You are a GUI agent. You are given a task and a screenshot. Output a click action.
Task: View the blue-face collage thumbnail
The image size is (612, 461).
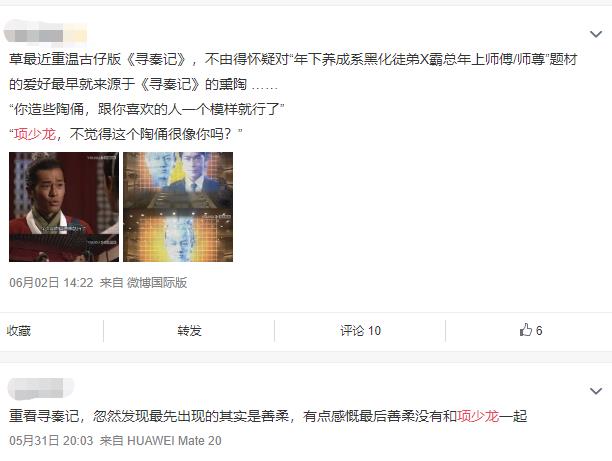click(178, 207)
